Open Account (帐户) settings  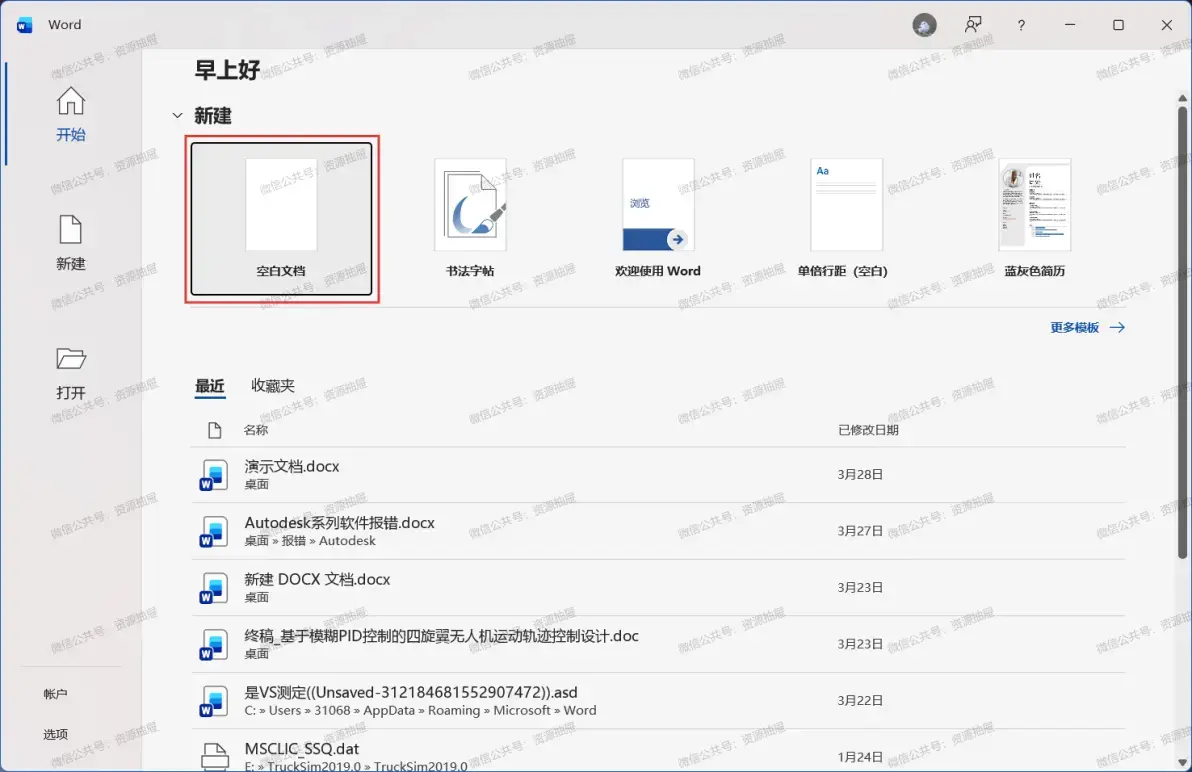(55, 694)
